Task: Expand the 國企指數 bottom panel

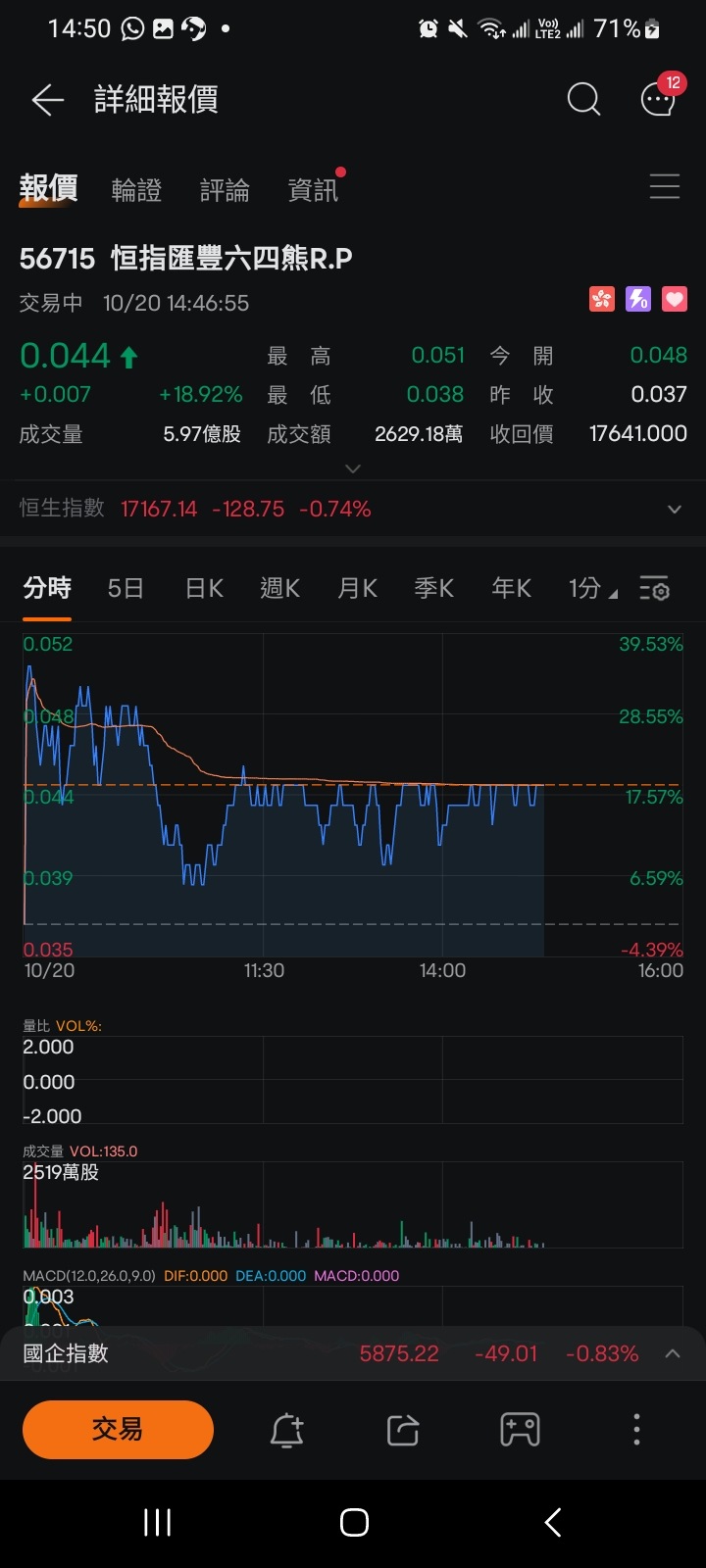Action: pyautogui.click(x=673, y=1354)
